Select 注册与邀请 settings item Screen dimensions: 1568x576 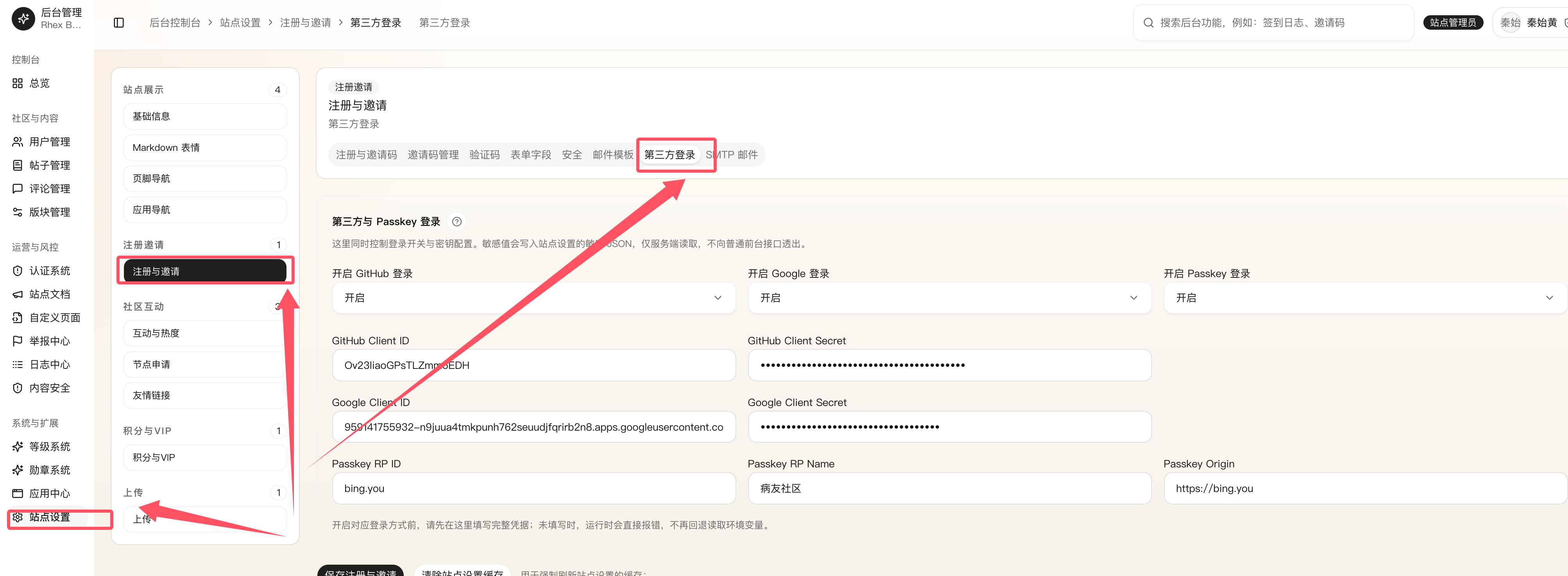(204, 271)
